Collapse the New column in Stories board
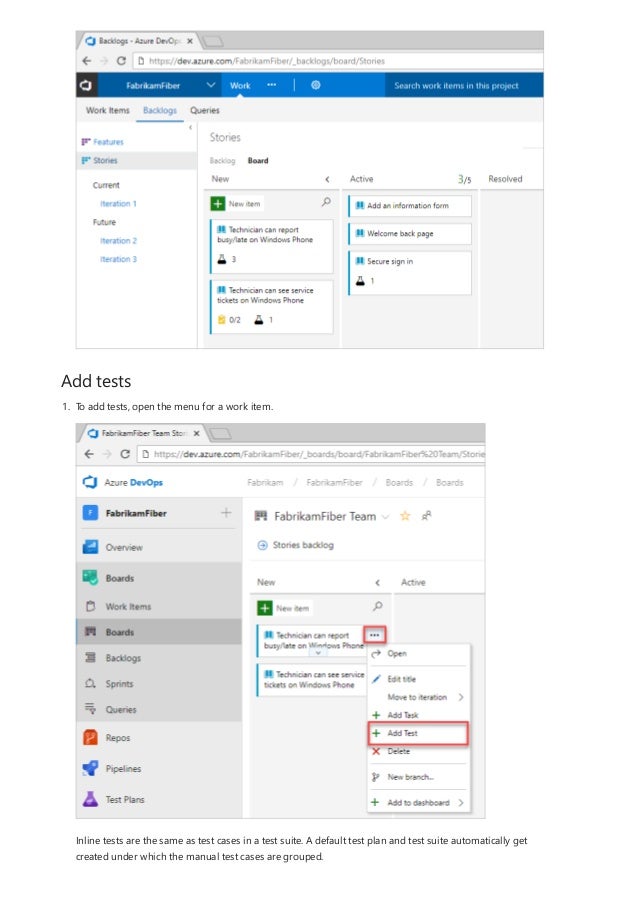 327,179
